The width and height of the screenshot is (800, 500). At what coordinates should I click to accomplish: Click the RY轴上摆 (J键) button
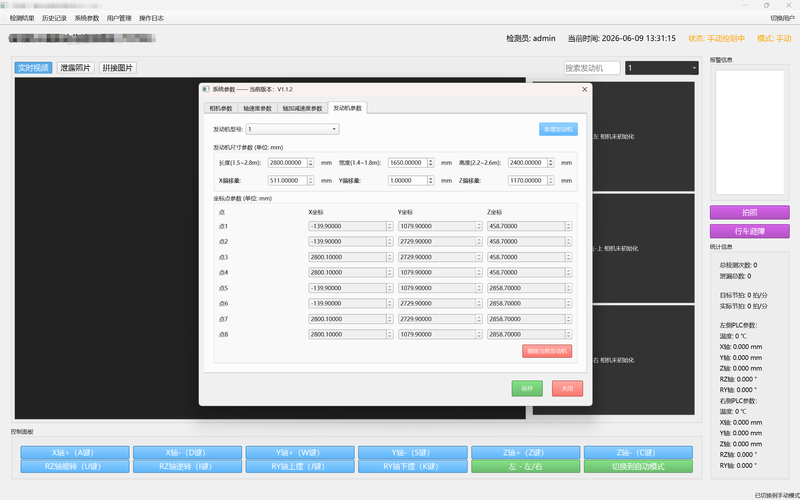[x=300, y=466]
